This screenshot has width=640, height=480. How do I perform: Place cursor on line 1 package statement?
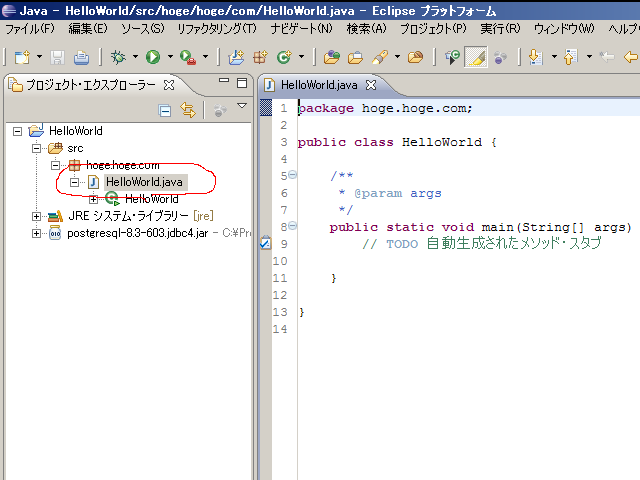coord(384,108)
